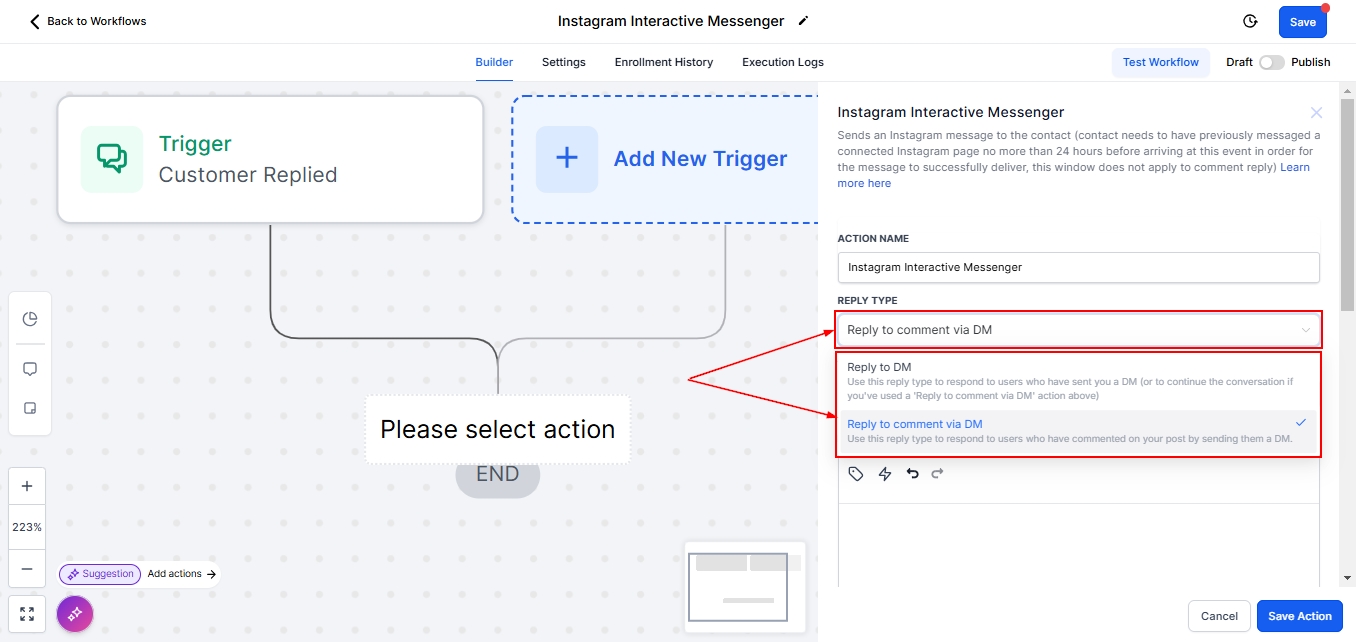
Task: Undo using the editor undo arrow
Action: click(x=912, y=474)
